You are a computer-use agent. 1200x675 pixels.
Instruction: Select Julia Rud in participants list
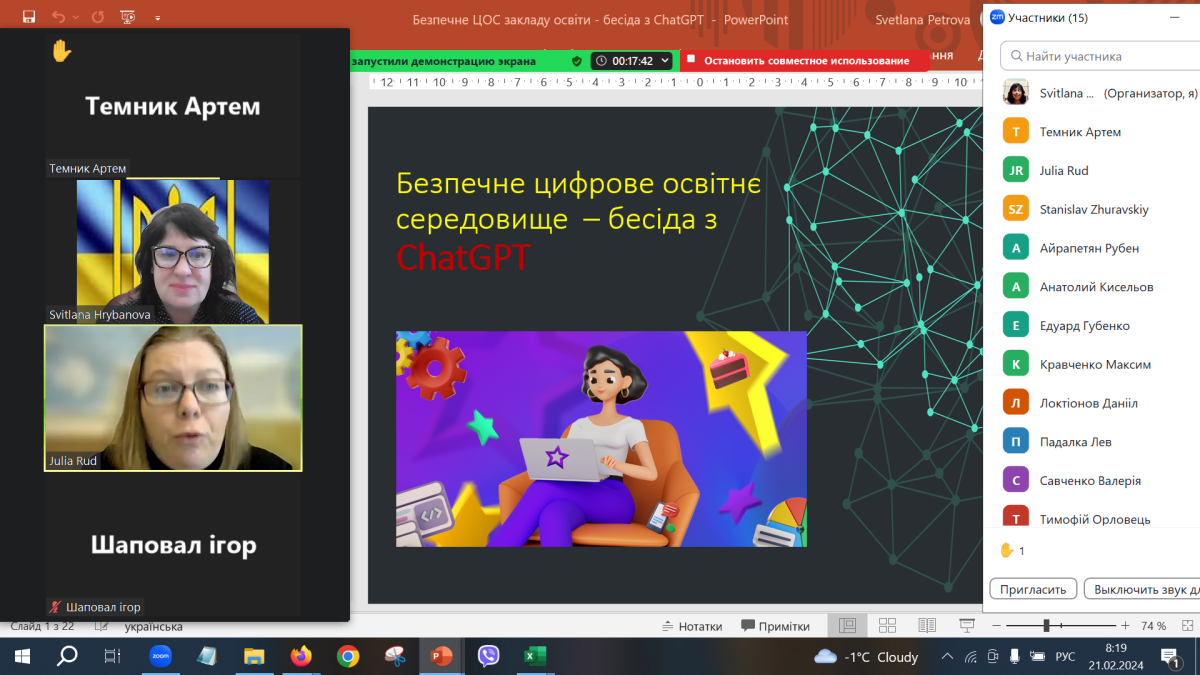1064,170
